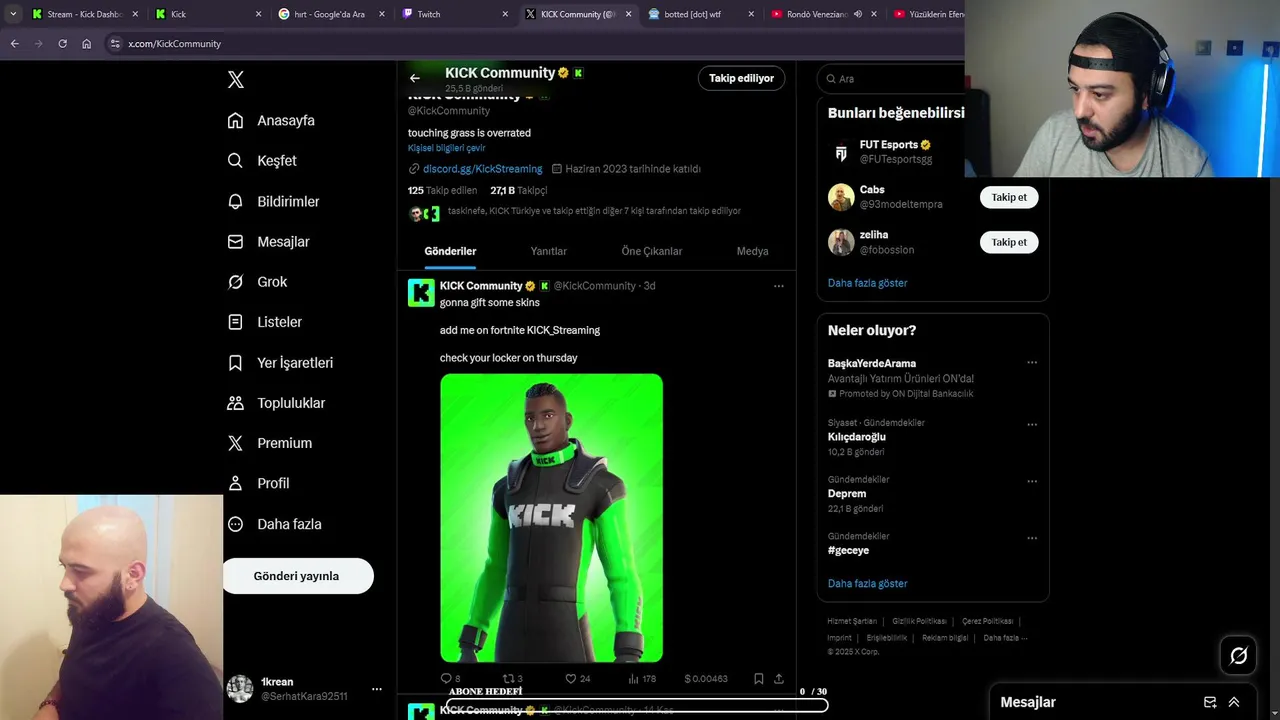Open the KICK skin image
The height and width of the screenshot is (720, 1280).
(551, 518)
